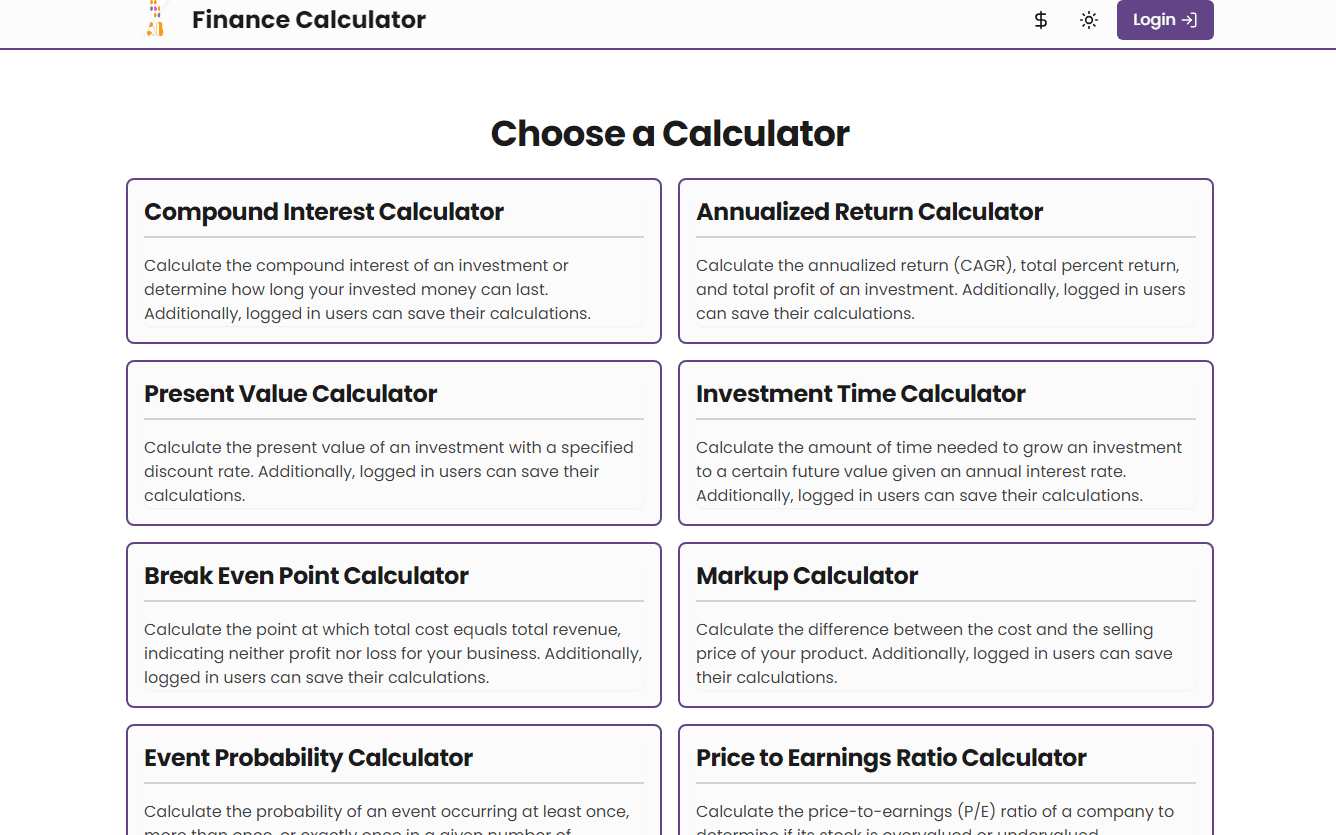The height and width of the screenshot is (835, 1336).
Task: Open the Compound Interest Calculator card
Action: coord(394,261)
